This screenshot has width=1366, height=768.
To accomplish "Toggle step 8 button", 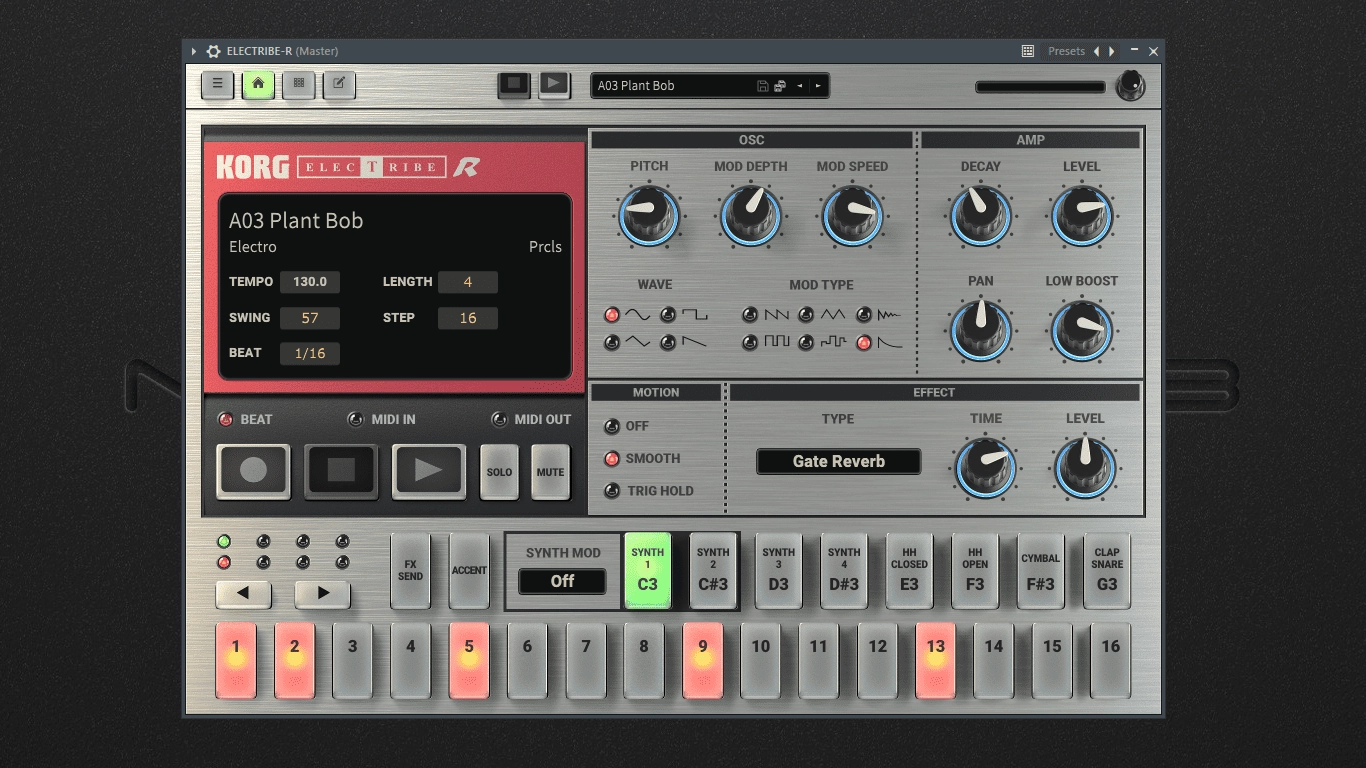I will pyautogui.click(x=644, y=661).
